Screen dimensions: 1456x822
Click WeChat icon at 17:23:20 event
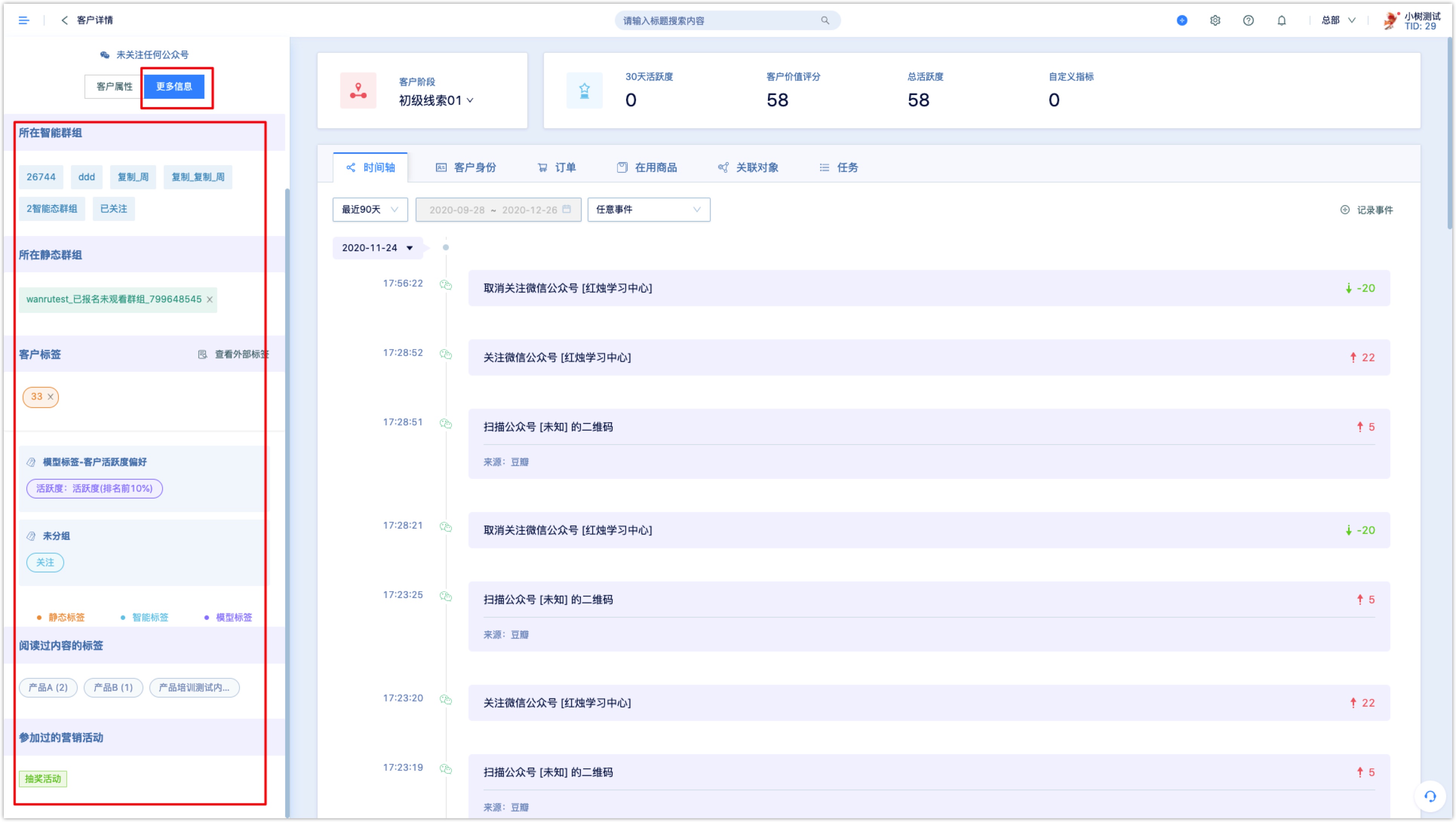pos(446,700)
